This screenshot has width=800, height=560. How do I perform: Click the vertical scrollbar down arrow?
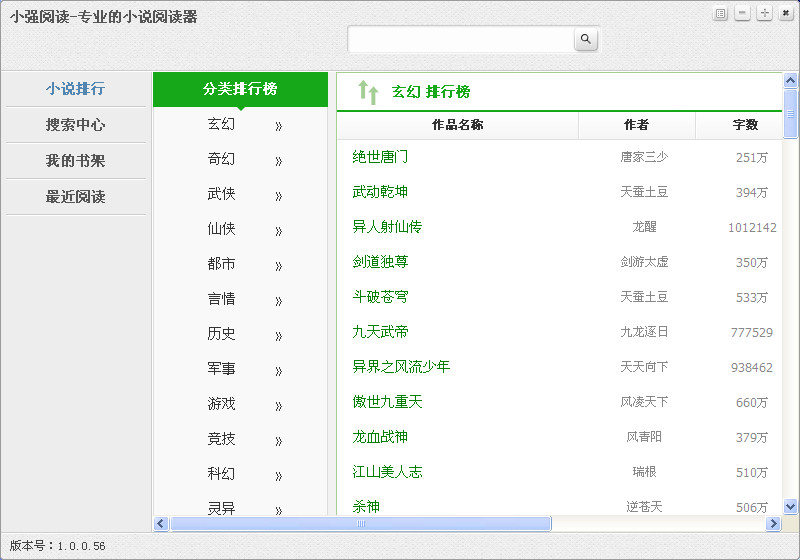790,506
